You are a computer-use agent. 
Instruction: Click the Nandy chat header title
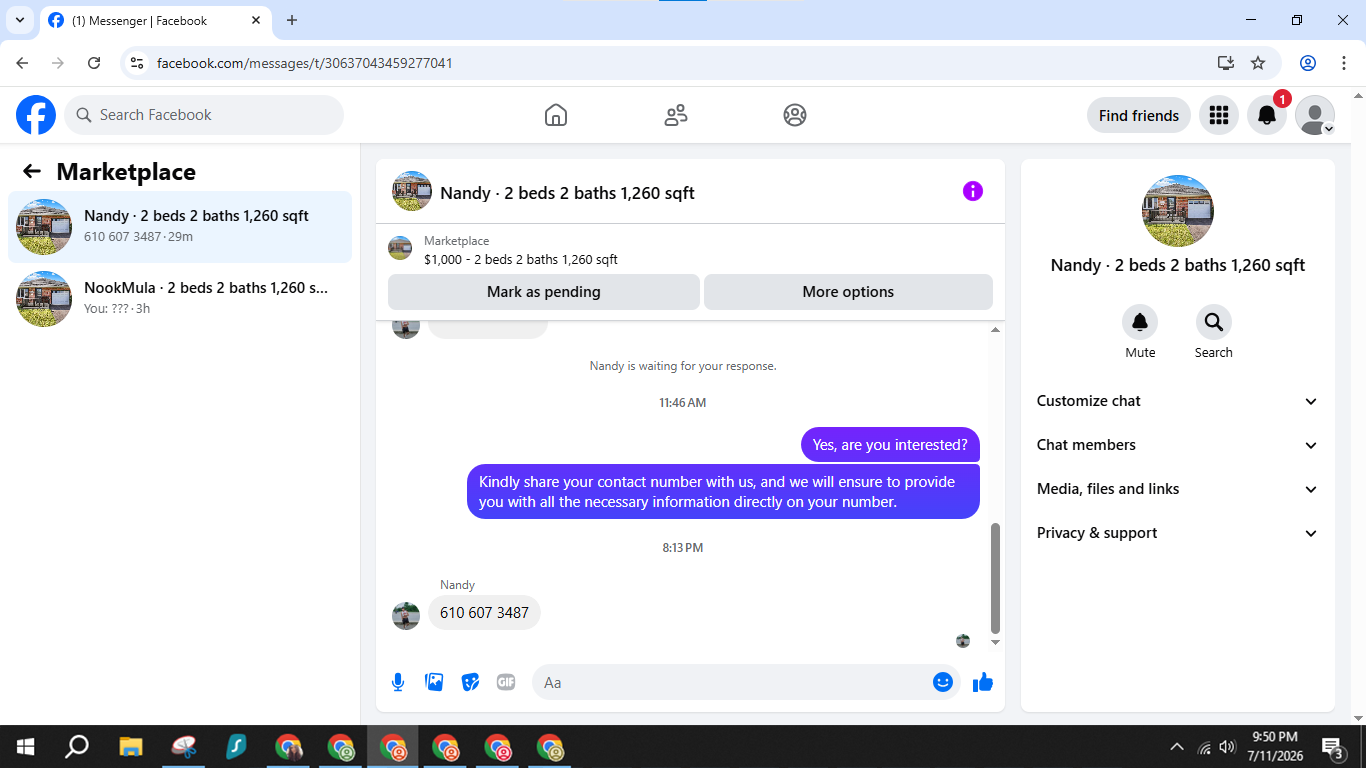pos(567,193)
